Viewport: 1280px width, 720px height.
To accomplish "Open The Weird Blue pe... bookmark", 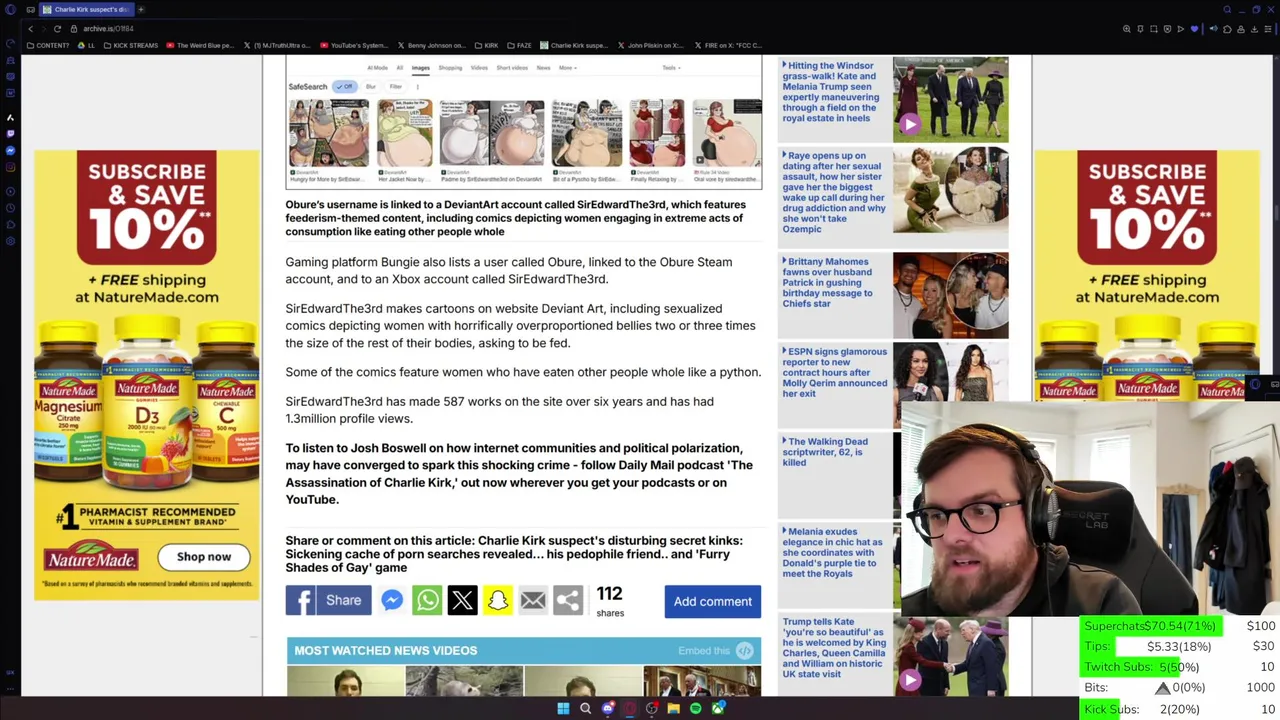I will coord(200,45).
